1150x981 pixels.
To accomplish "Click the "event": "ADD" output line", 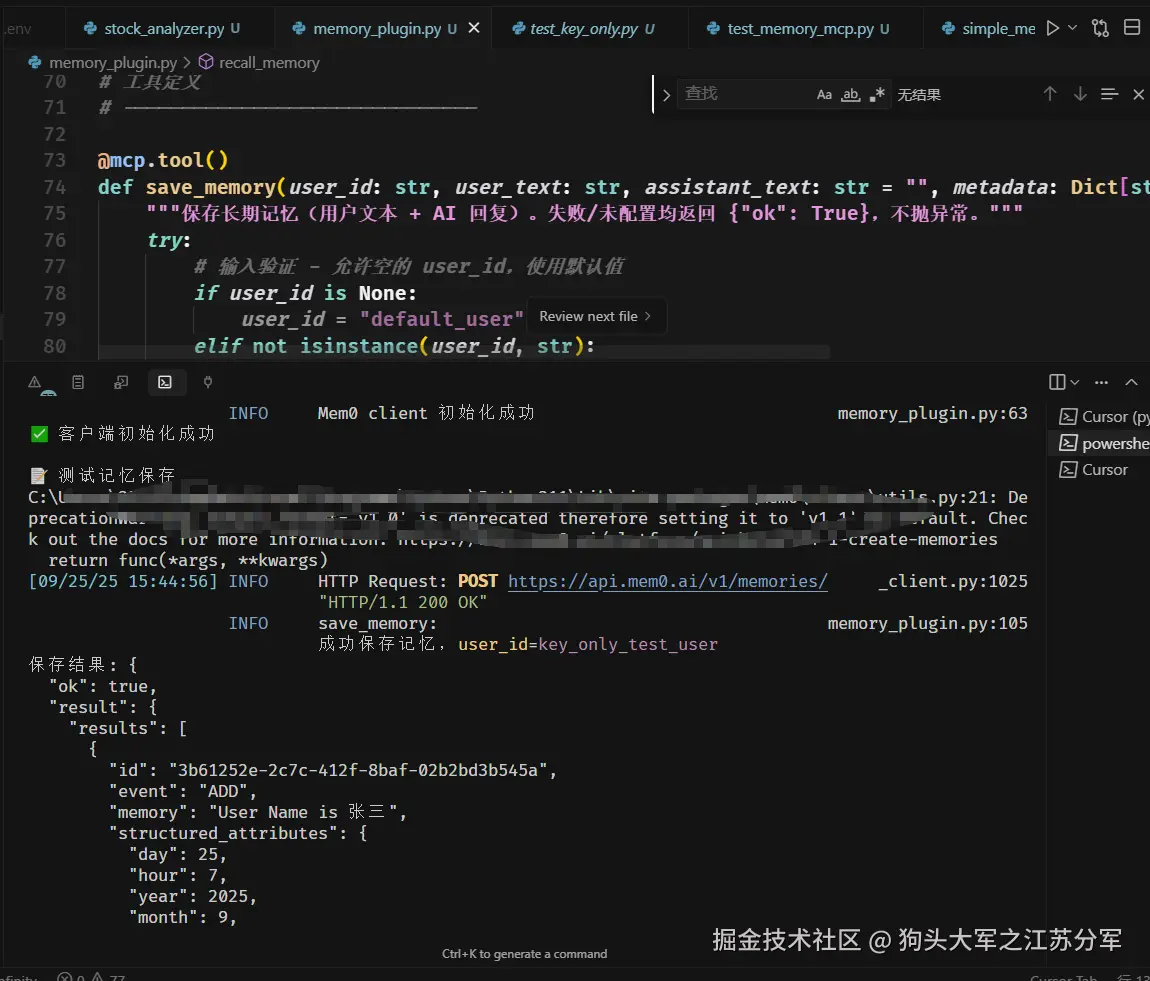I will tap(183, 792).
